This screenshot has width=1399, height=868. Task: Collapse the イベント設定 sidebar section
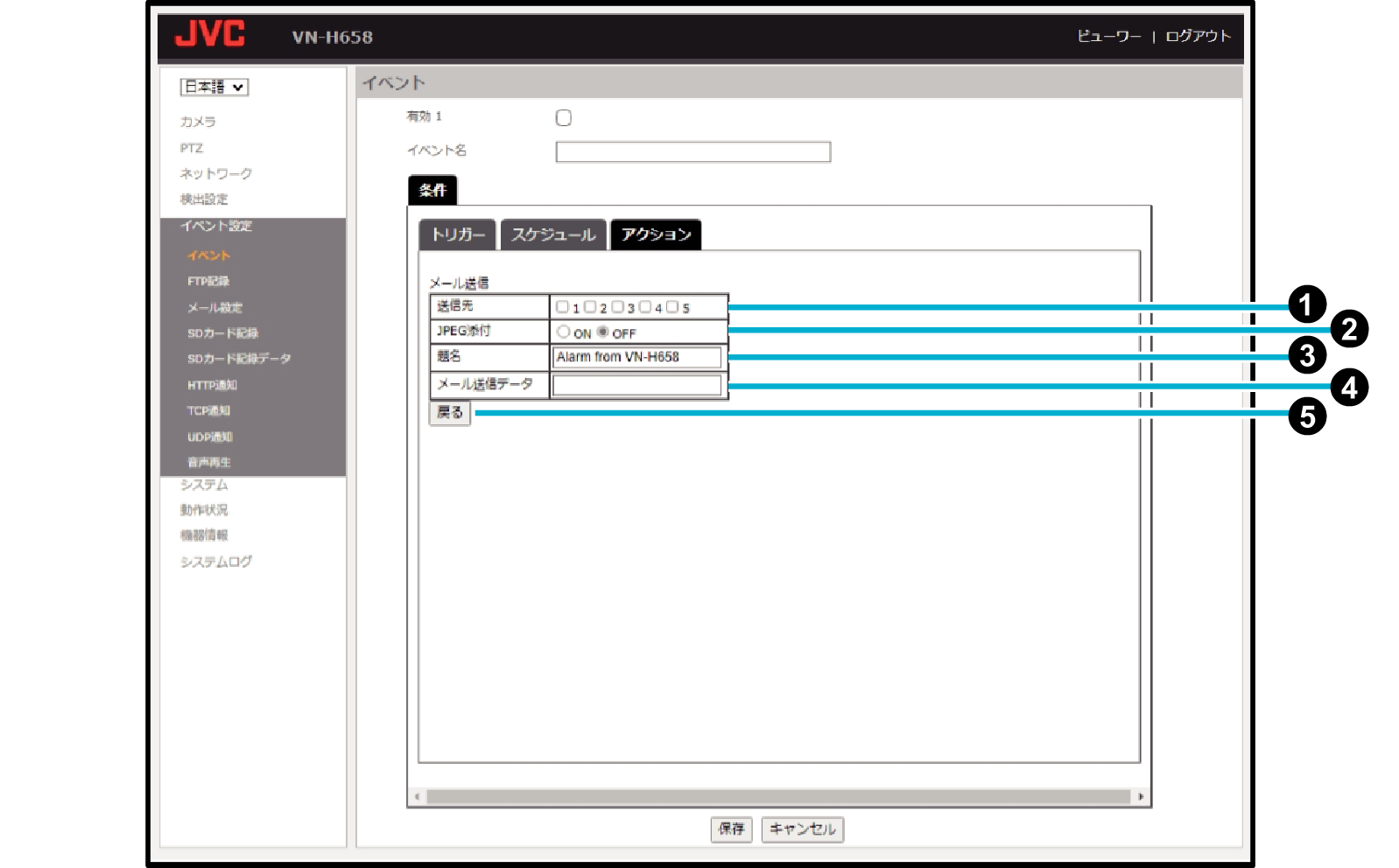point(216,226)
